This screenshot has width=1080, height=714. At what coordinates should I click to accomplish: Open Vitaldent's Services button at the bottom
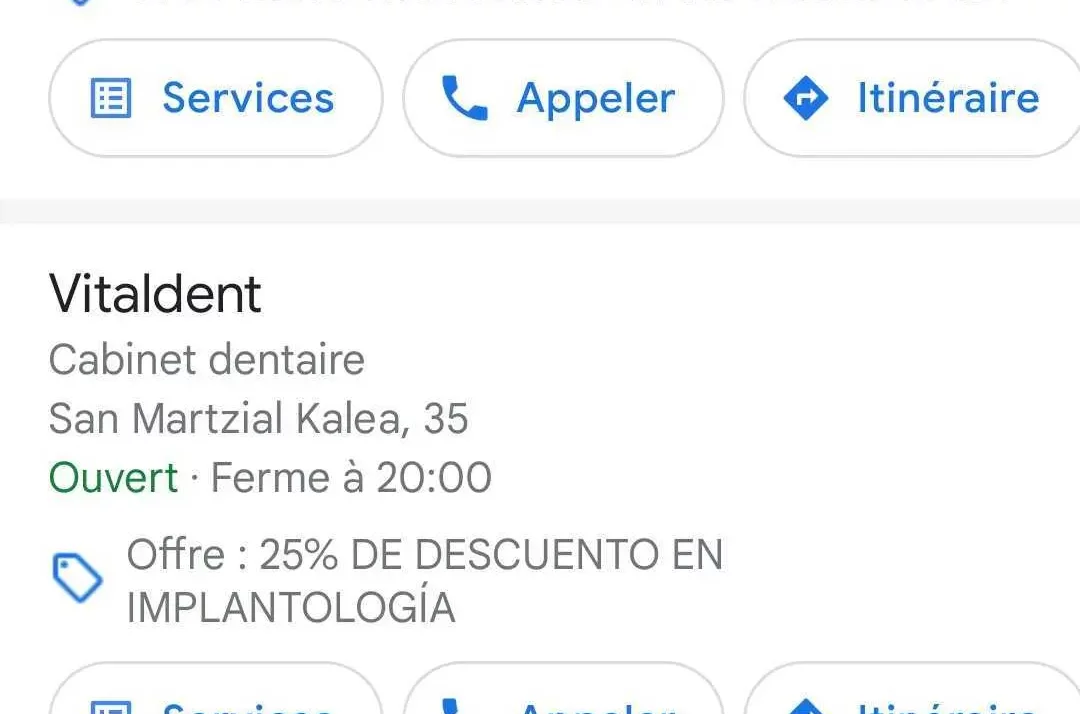tap(216, 689)
